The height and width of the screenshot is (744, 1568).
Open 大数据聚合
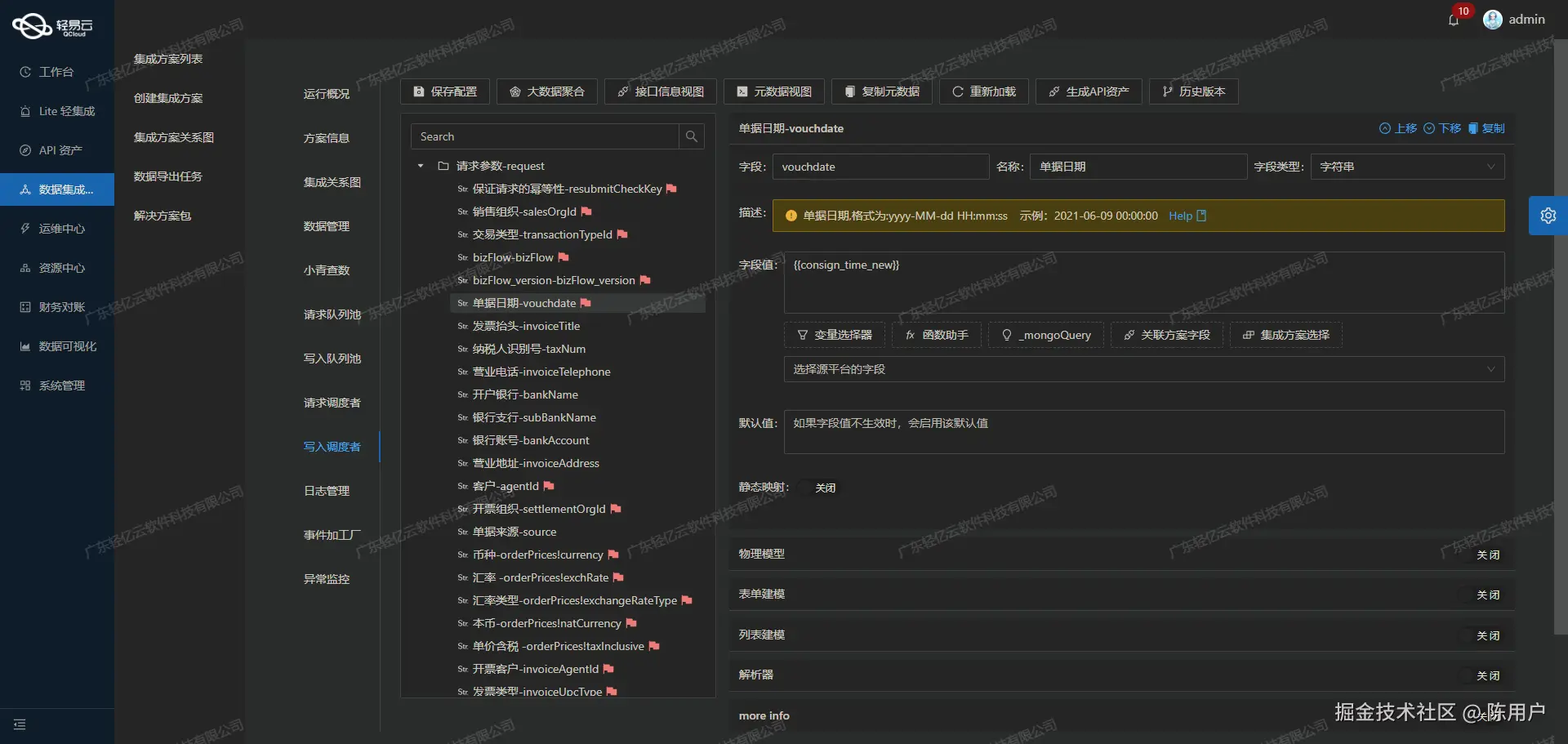point(547,91)
